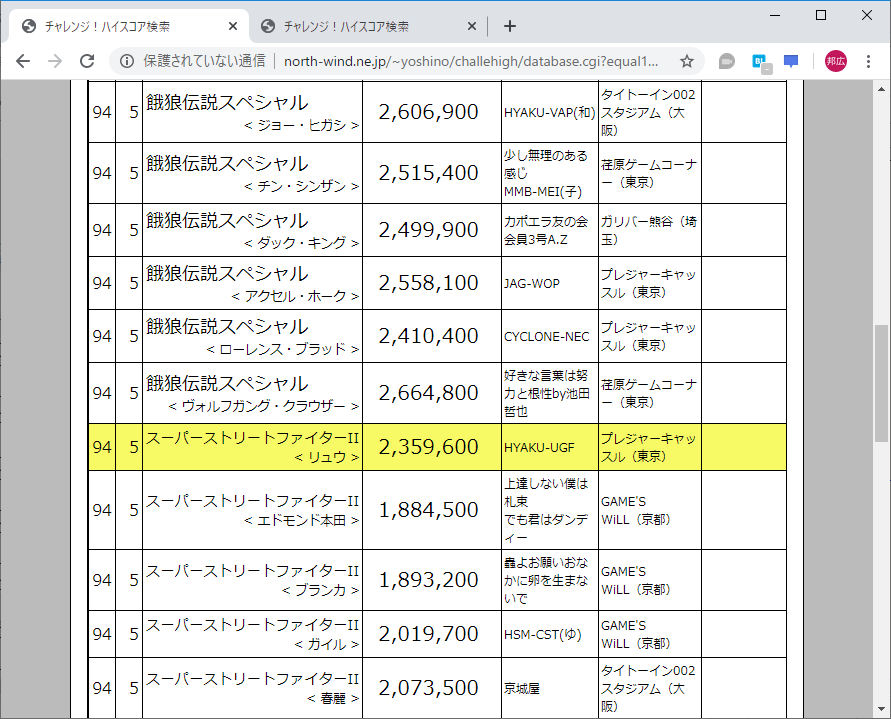Open a new browser tab
Viewport: 891px width, 719px height.
[x=510, y=26]
